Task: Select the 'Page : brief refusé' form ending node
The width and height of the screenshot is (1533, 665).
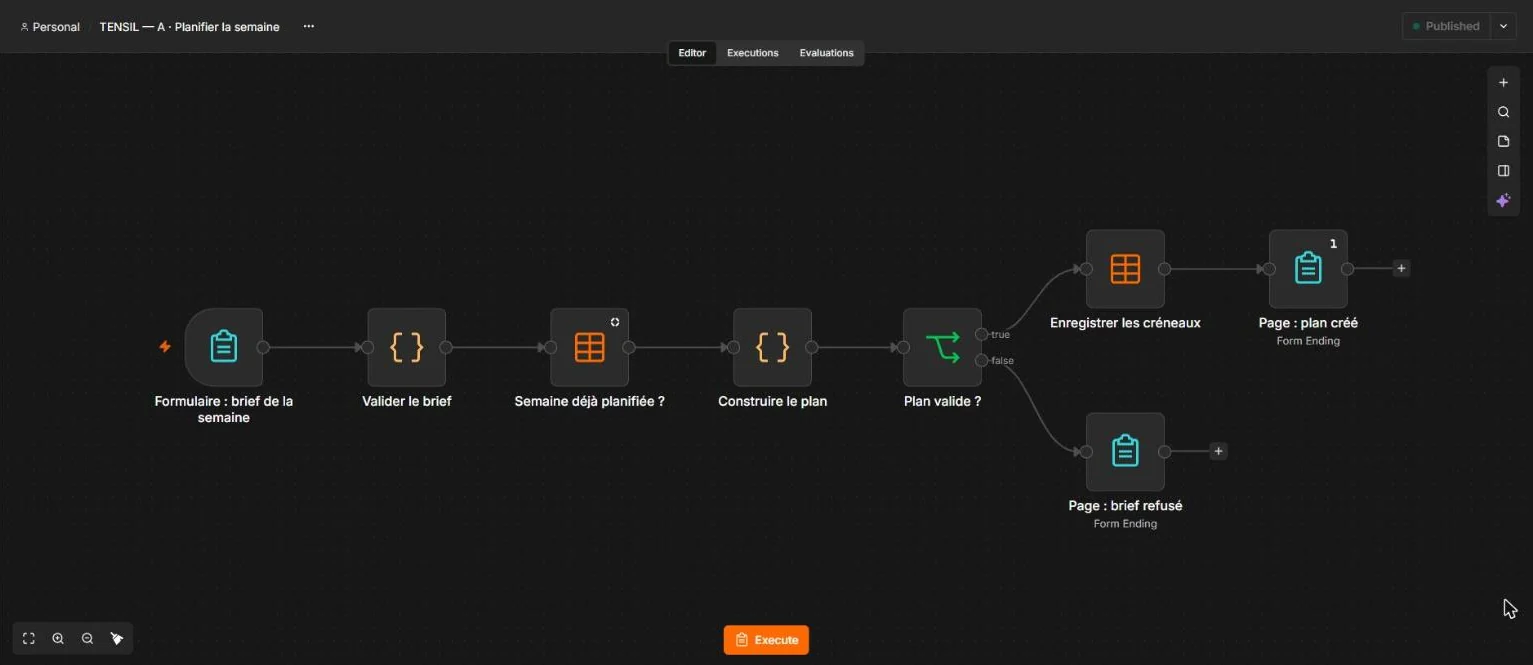Action: pos(1125,452)
